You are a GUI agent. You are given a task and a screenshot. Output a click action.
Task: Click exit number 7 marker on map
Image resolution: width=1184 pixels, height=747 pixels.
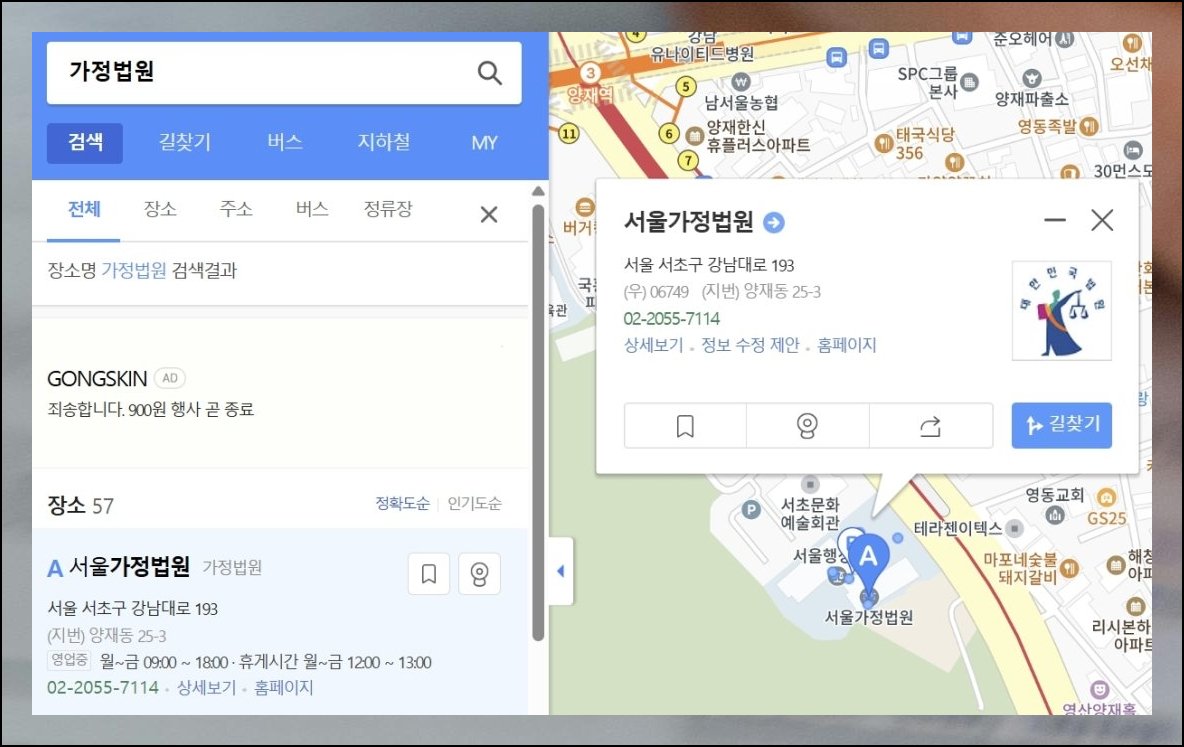tap(687, 160)
